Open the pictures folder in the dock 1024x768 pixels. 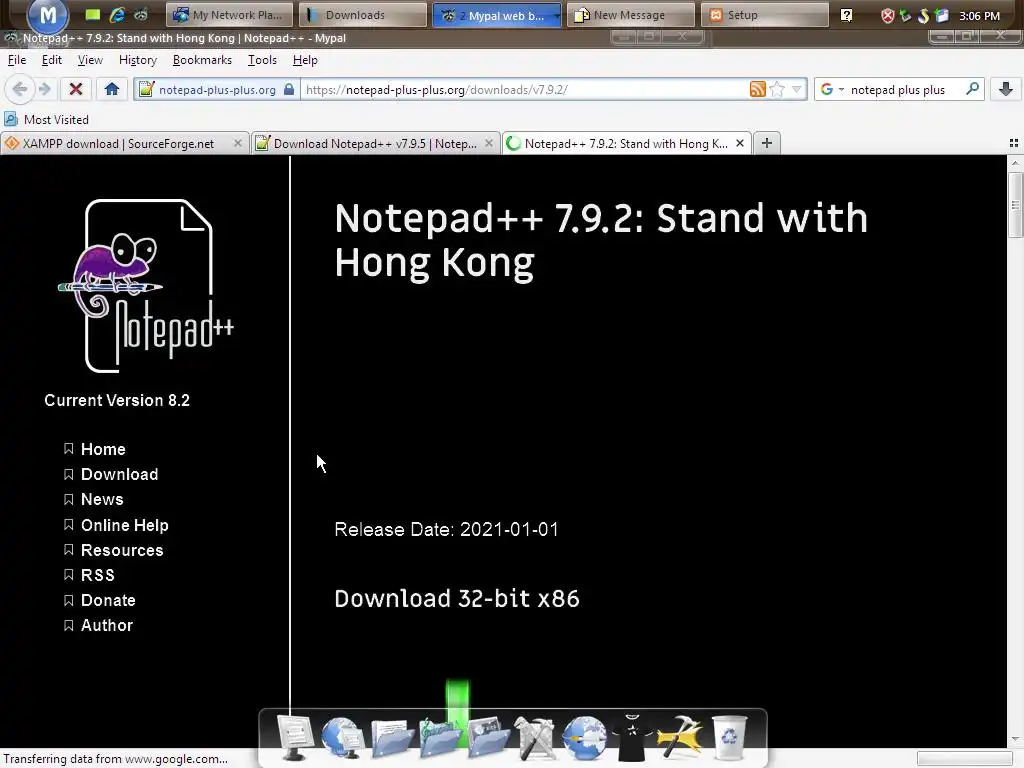point(488,738)
